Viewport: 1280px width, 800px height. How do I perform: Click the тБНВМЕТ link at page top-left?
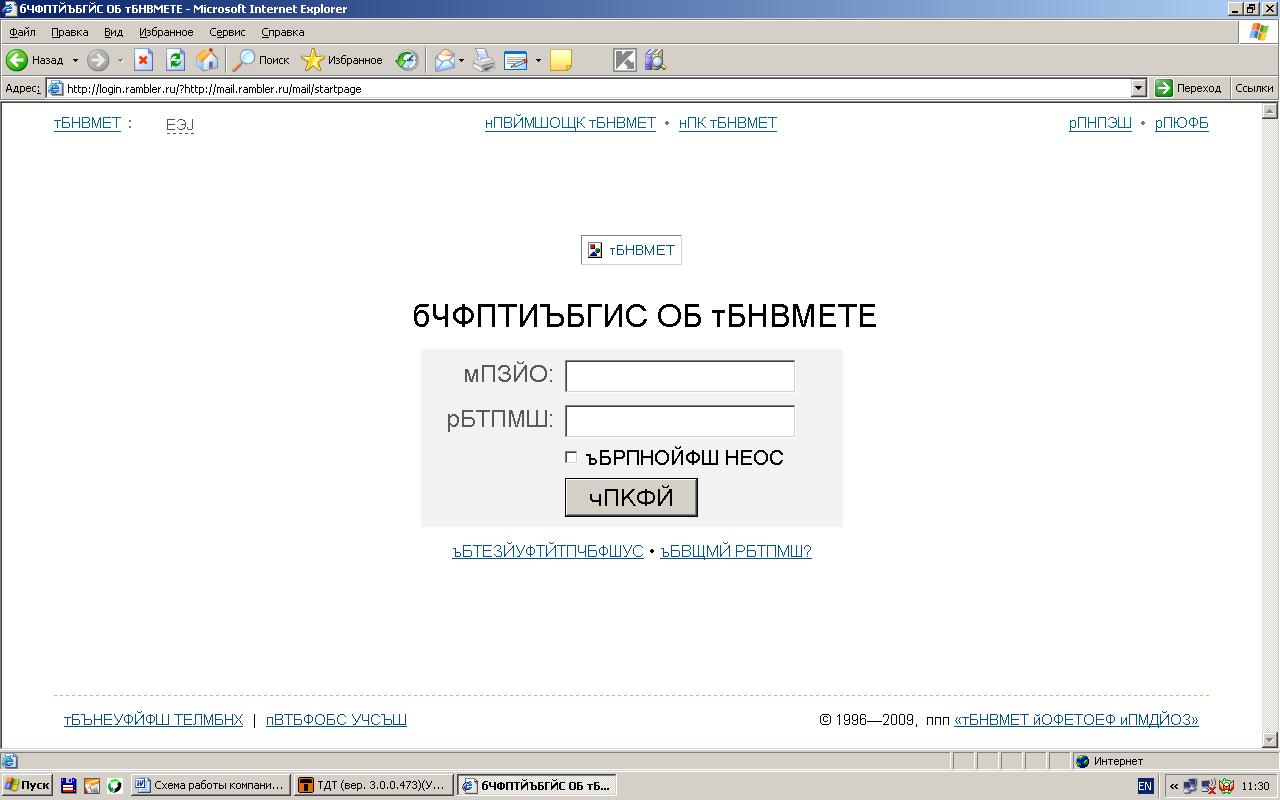point(87,123)
